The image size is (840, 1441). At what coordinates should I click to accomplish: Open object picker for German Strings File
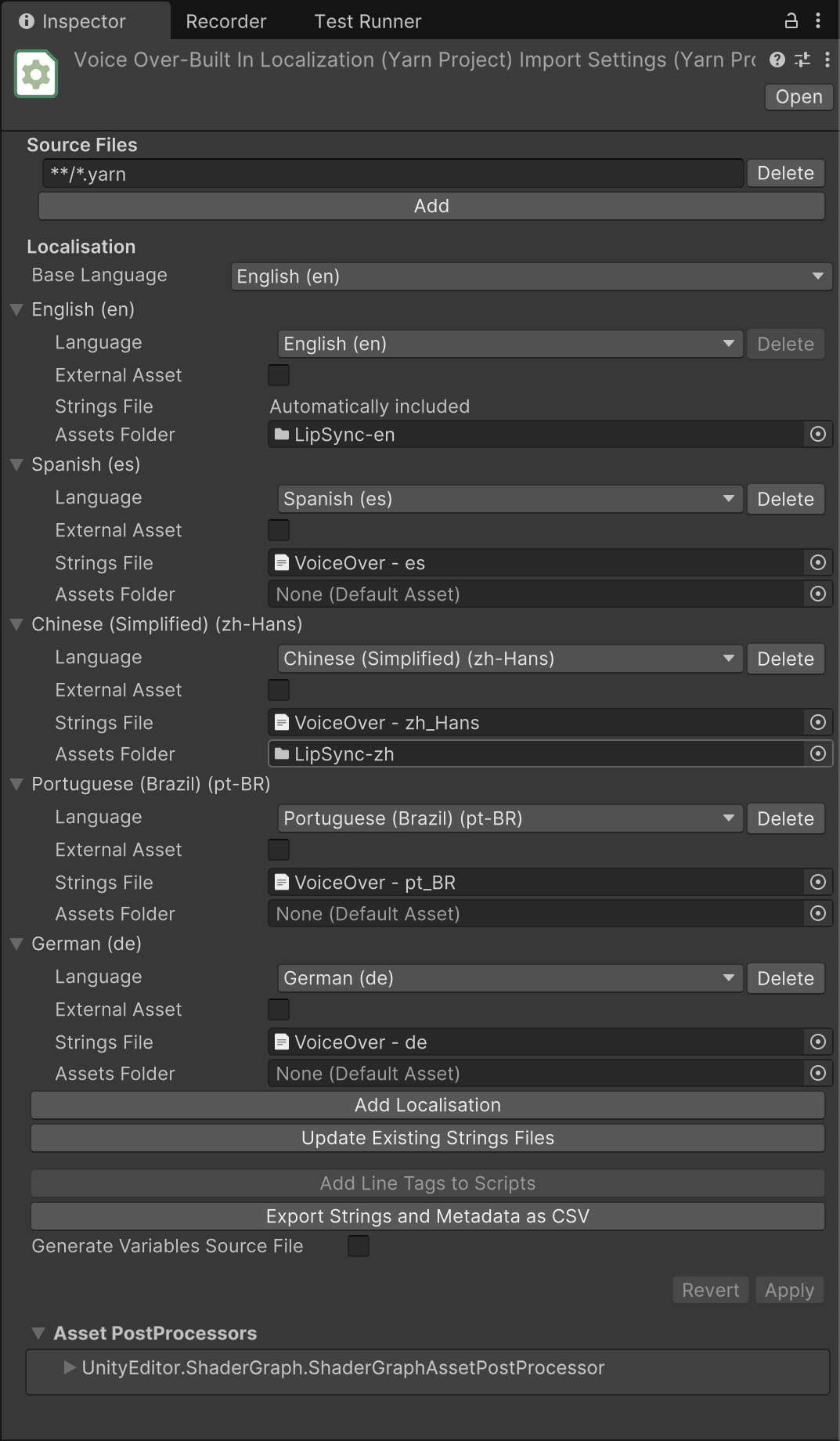[x=818, y=1042]
